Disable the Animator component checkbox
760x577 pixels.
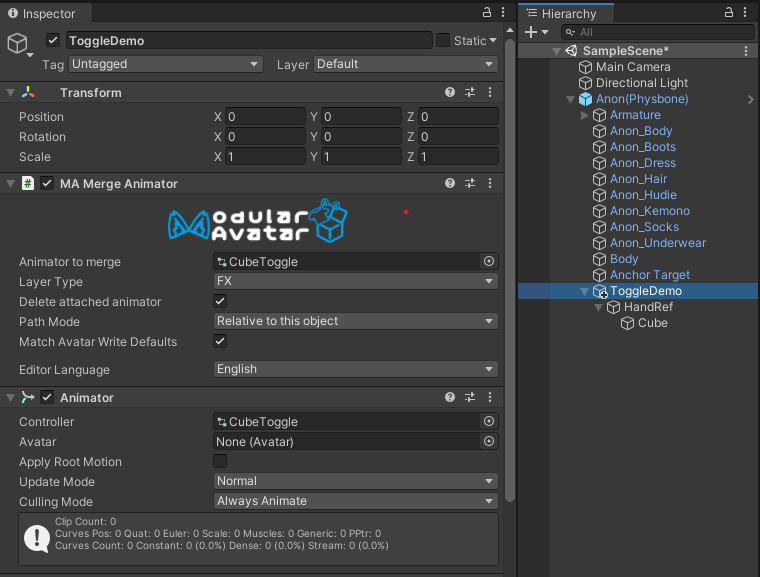coord(47,397)
